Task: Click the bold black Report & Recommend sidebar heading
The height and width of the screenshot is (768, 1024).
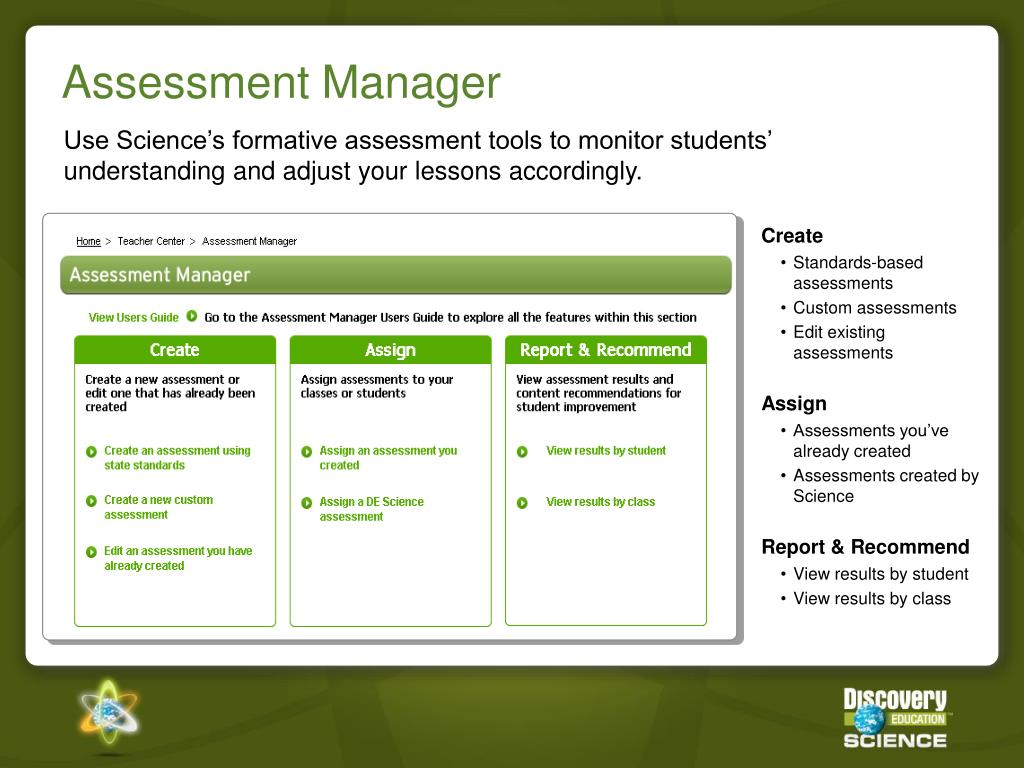Action: point(865,547)
